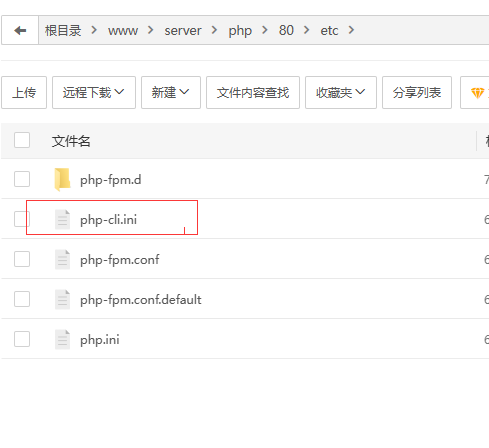Click the php-fpm.conf.default file icon
489x448 pixels.
point(62,300)
